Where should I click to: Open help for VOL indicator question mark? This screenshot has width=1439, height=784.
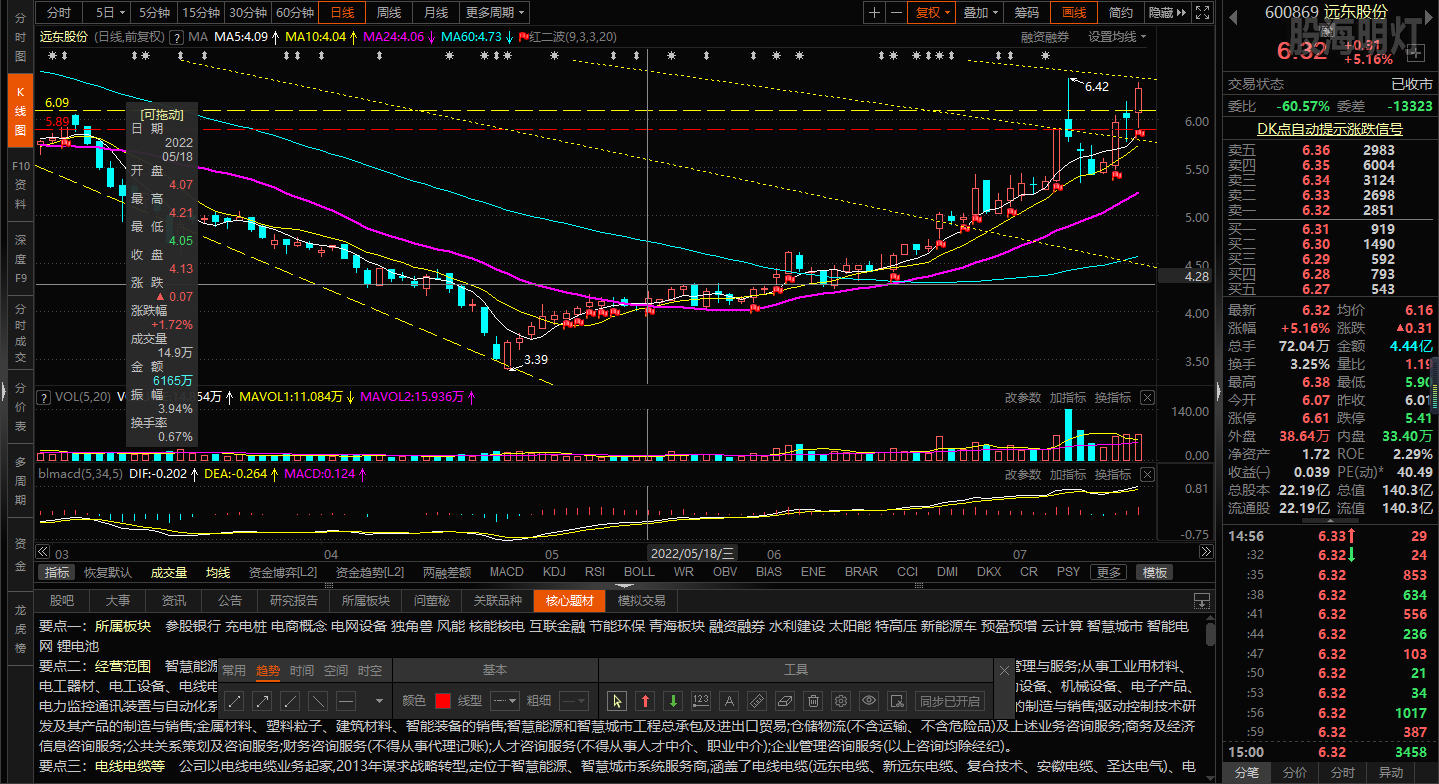(44, 398)
